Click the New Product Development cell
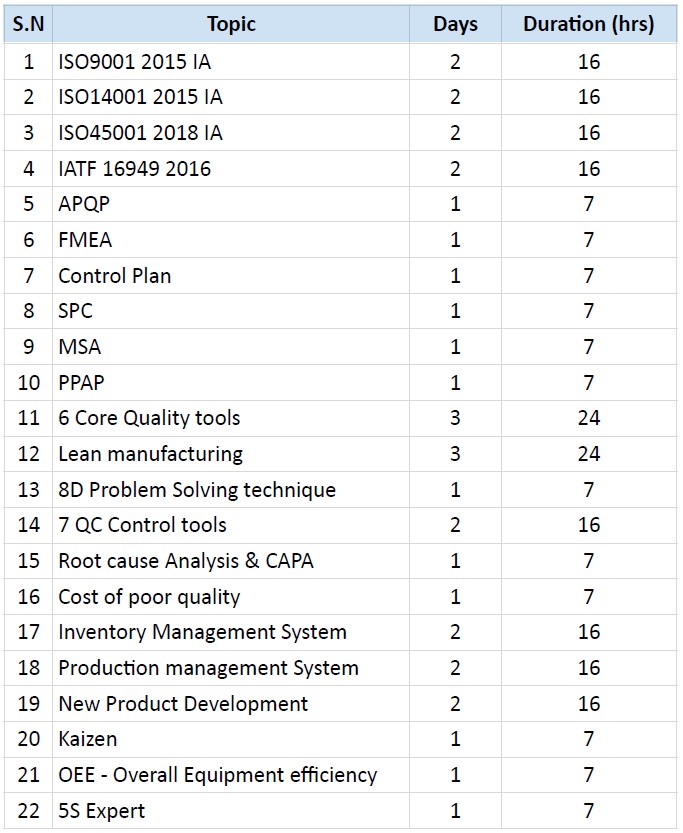Screen dimensions: 683x833 (231, 704)
